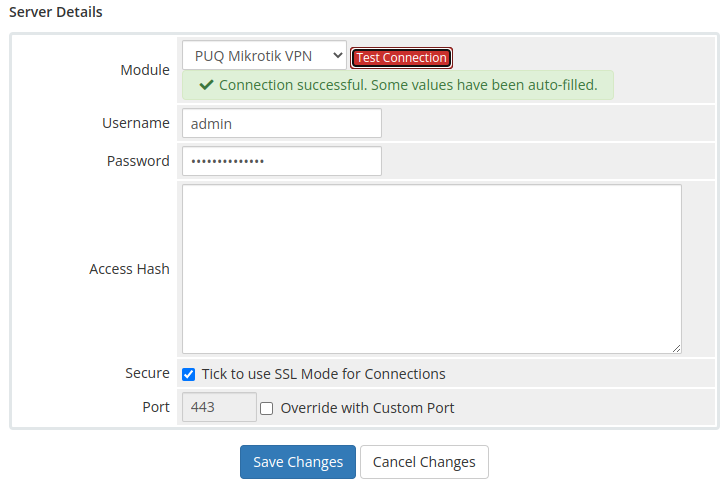726x493 pixels.
Task: Click inside the masked Password field
Action: click(282, 161)
